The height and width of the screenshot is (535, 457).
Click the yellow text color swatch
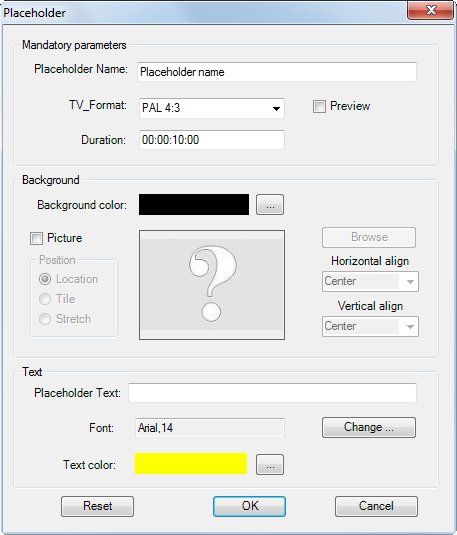pyautogui.click(x=191, y=463)
